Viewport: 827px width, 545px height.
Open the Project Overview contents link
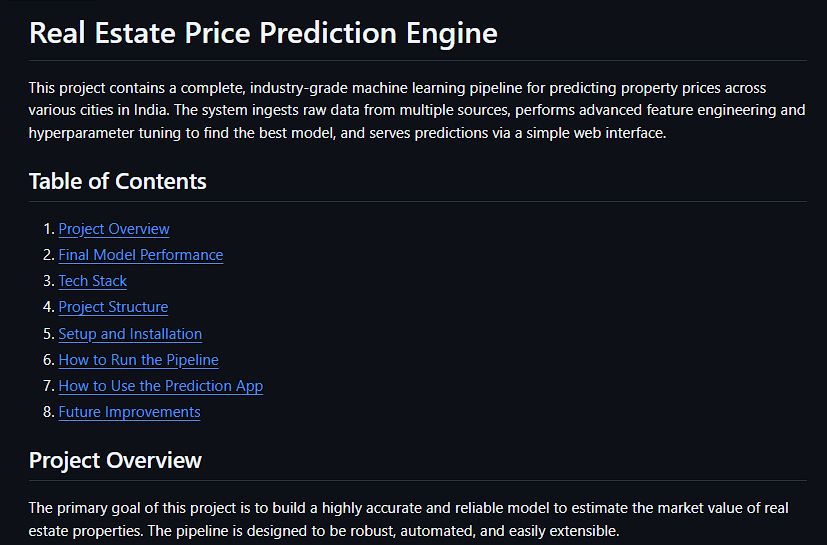[114, 229]
